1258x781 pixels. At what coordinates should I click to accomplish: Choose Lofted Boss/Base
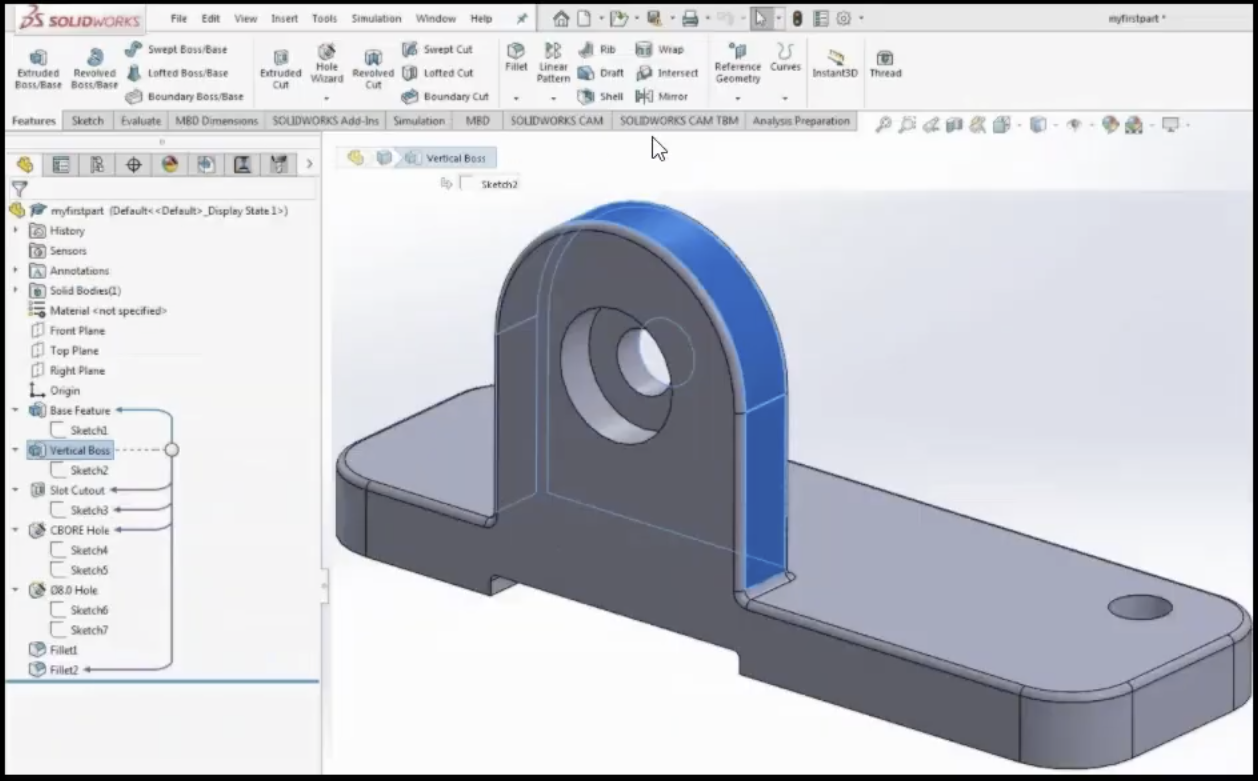(x=176, y=73)
